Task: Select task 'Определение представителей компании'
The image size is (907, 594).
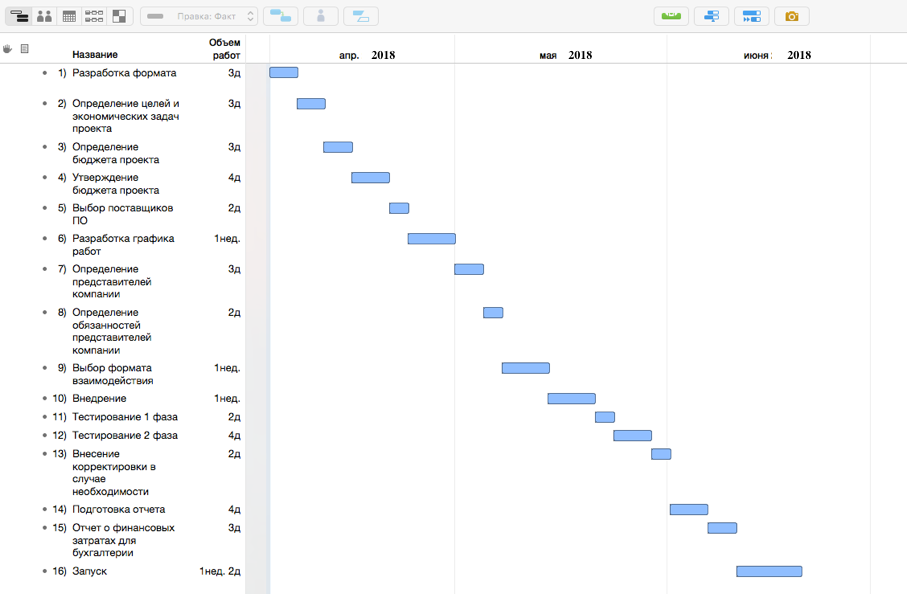Action: 112,281
